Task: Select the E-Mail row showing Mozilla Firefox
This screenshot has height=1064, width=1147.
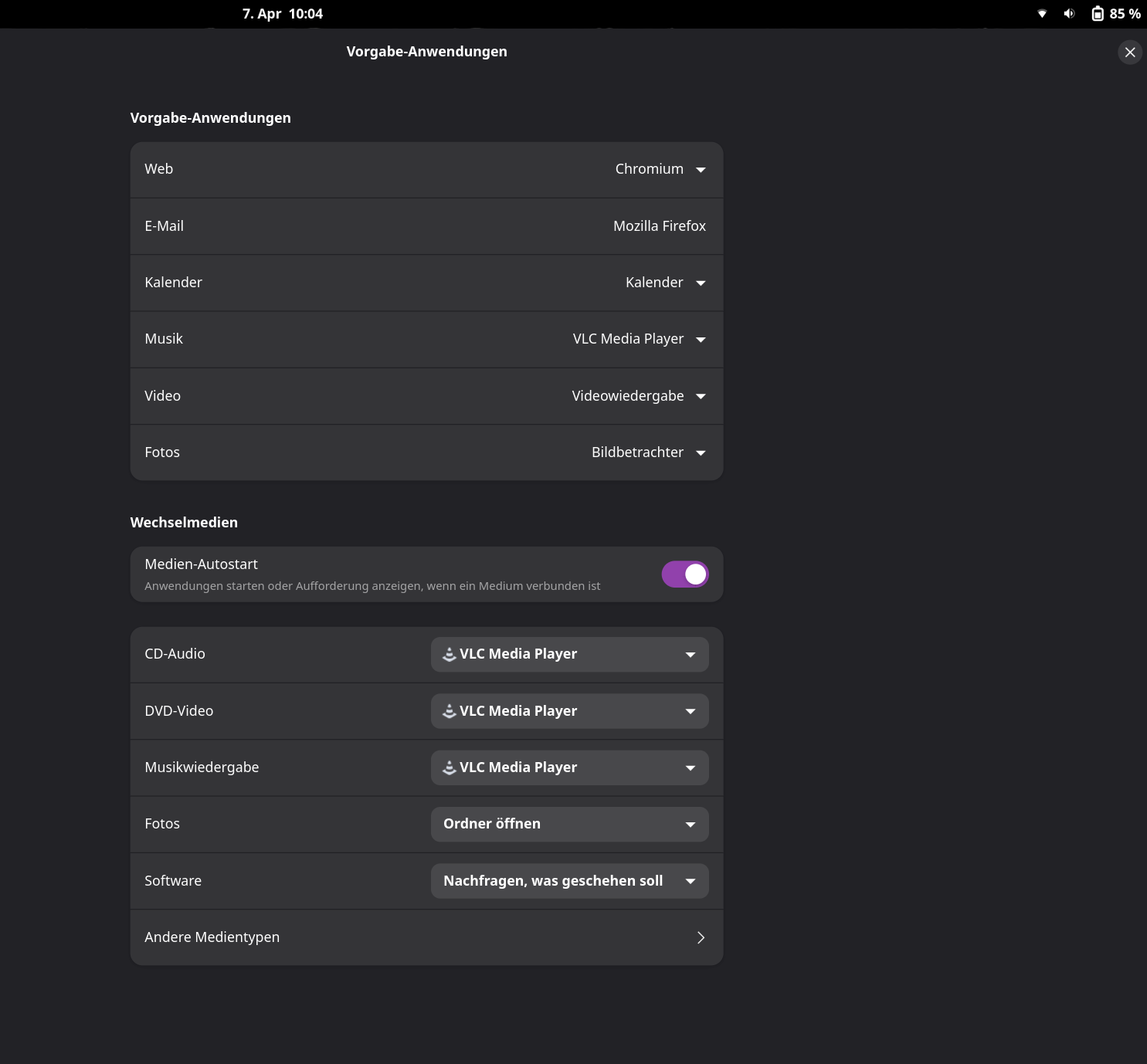Action: pos(426,226)
